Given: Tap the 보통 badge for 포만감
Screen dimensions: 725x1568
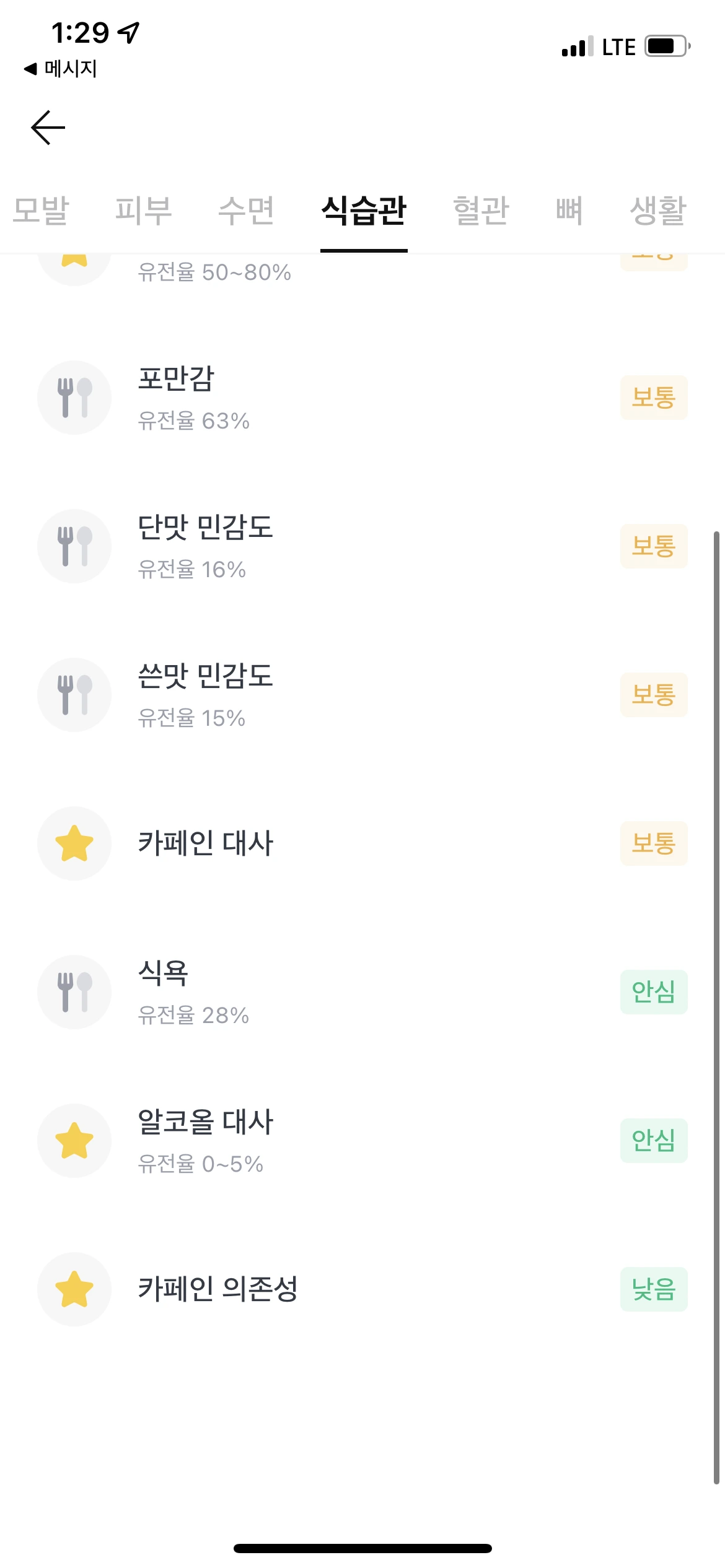Looking at the screenshot, I should click(654, 398).
